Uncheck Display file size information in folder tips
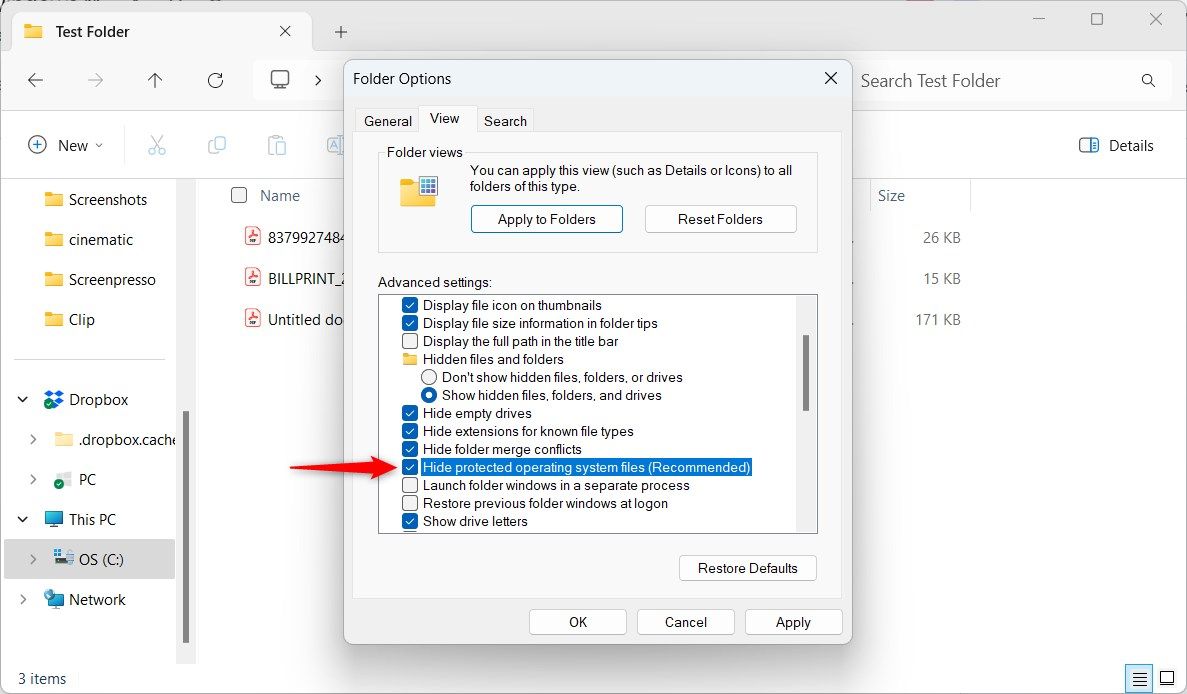 410,323
